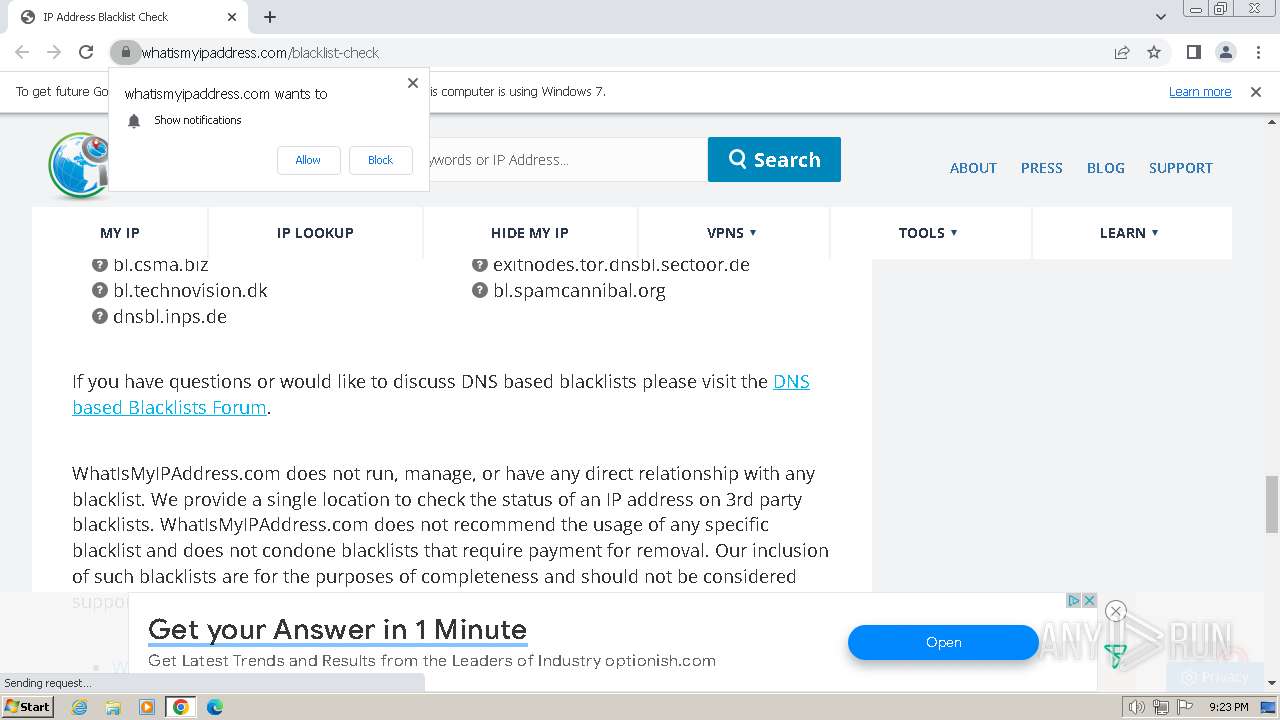Open the tab search chevron
The width and height of the screenshot is (1280, 720).
point(1161,17)
